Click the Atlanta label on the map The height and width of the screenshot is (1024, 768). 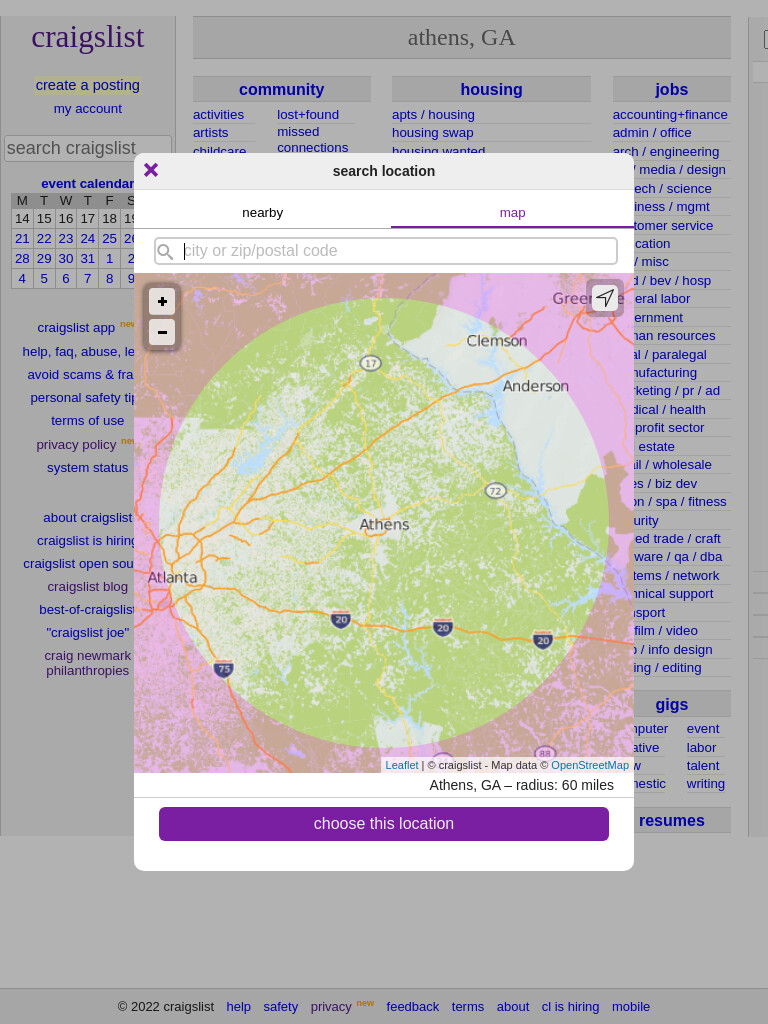(172, 577)
